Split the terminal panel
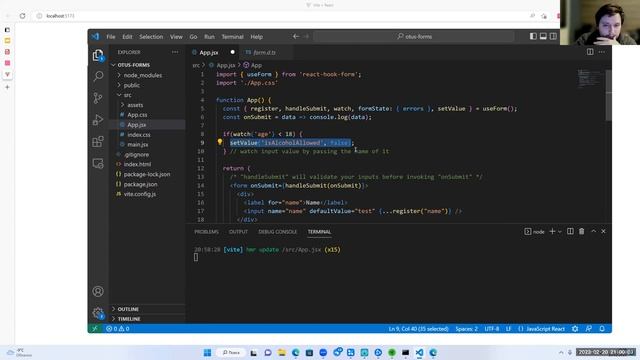640x360 pixels. point(570,231)
